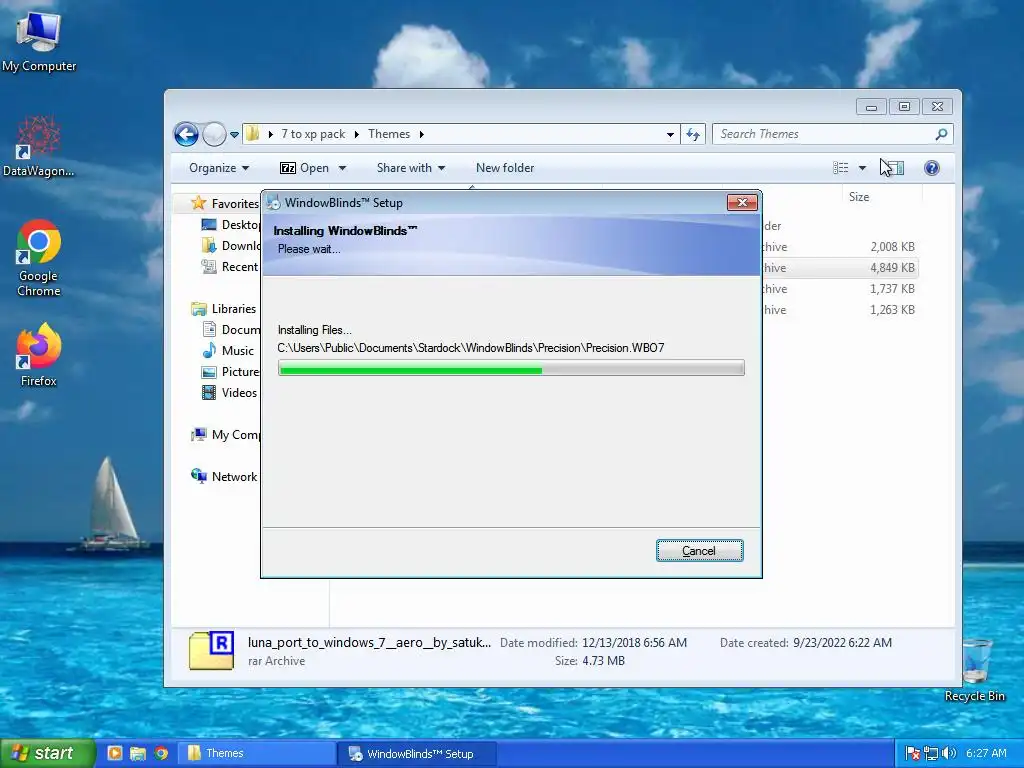Select Music library in navigation pane

(228, 351)
